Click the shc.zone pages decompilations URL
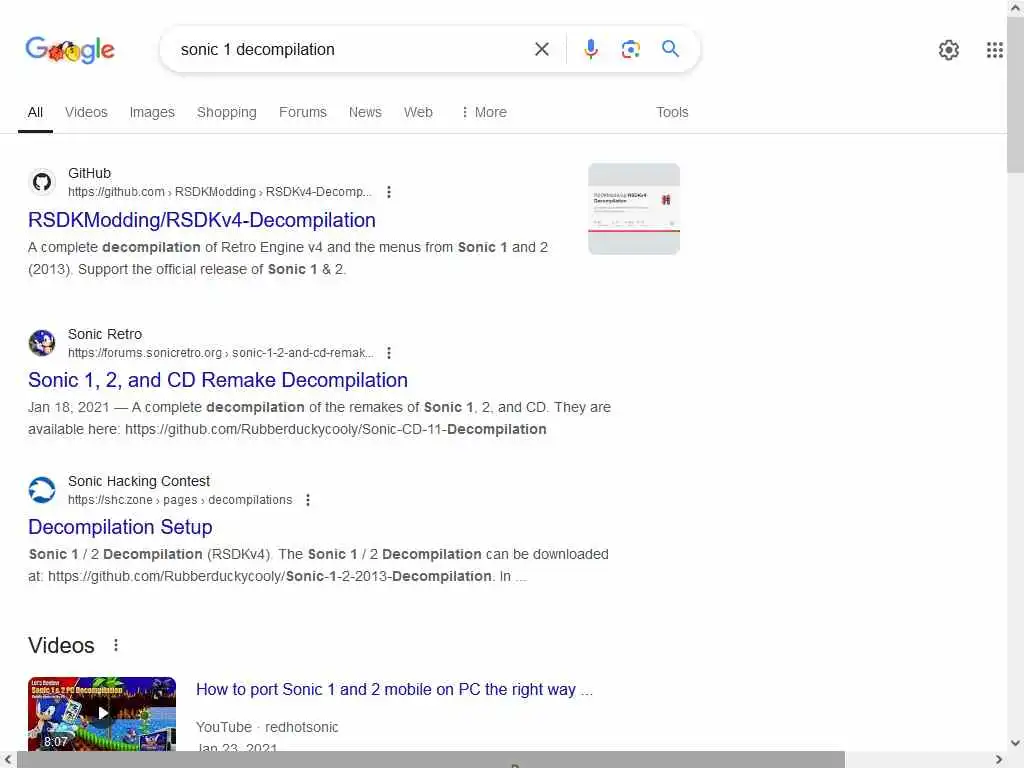Viewport: 1024px width, 768px height. tap(180, 500)
